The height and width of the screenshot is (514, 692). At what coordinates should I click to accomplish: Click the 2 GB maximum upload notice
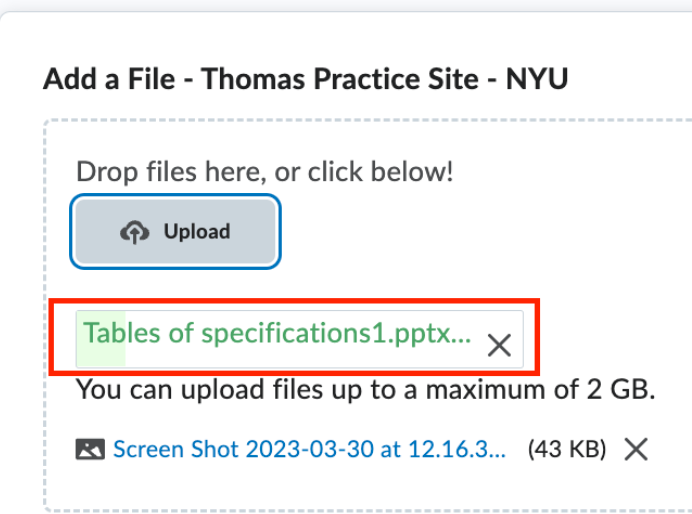365,390
